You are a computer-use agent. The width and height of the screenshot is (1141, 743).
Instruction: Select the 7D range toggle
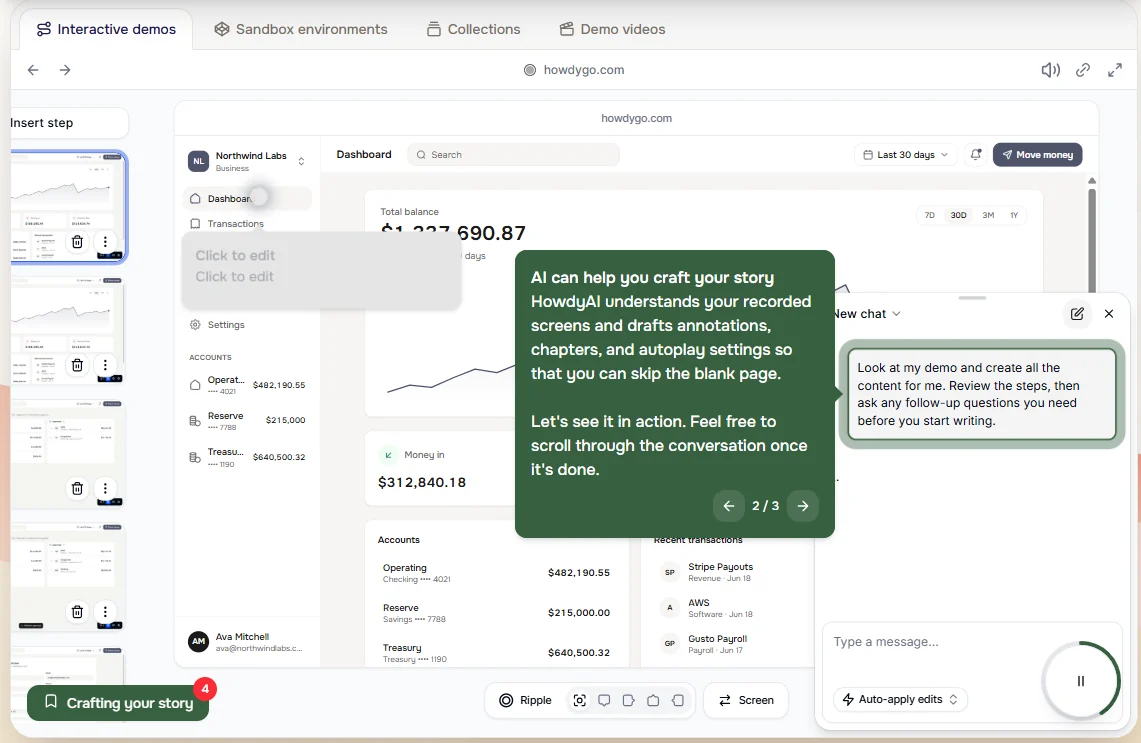[x=929, y=215]
